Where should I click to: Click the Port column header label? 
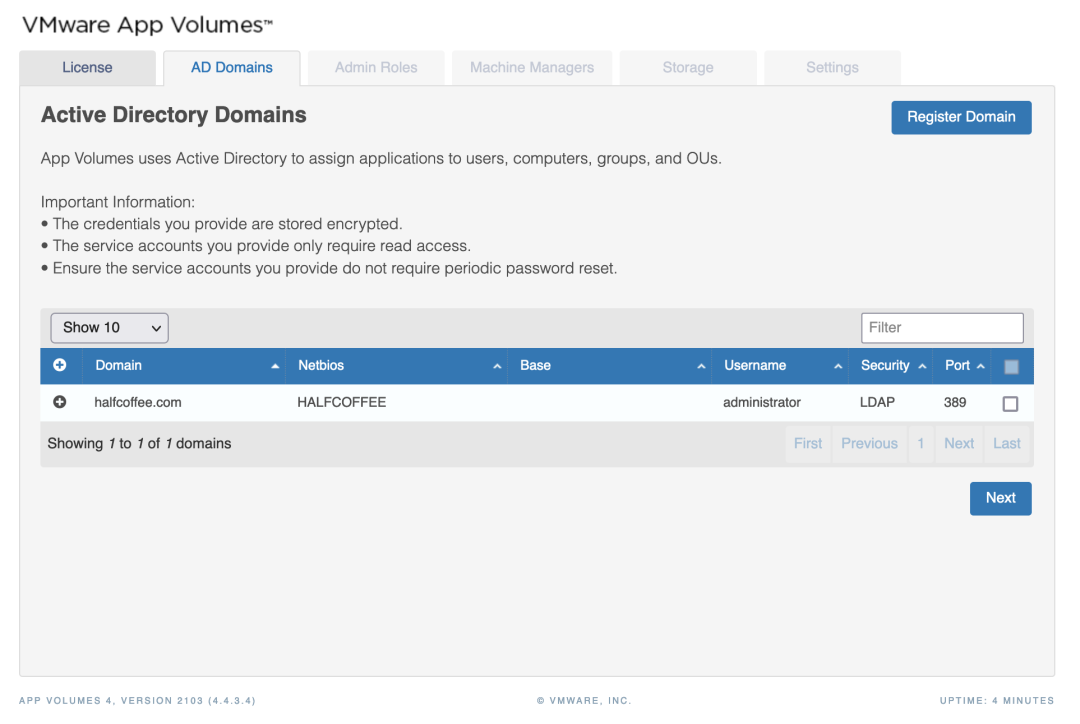(957, 366)
